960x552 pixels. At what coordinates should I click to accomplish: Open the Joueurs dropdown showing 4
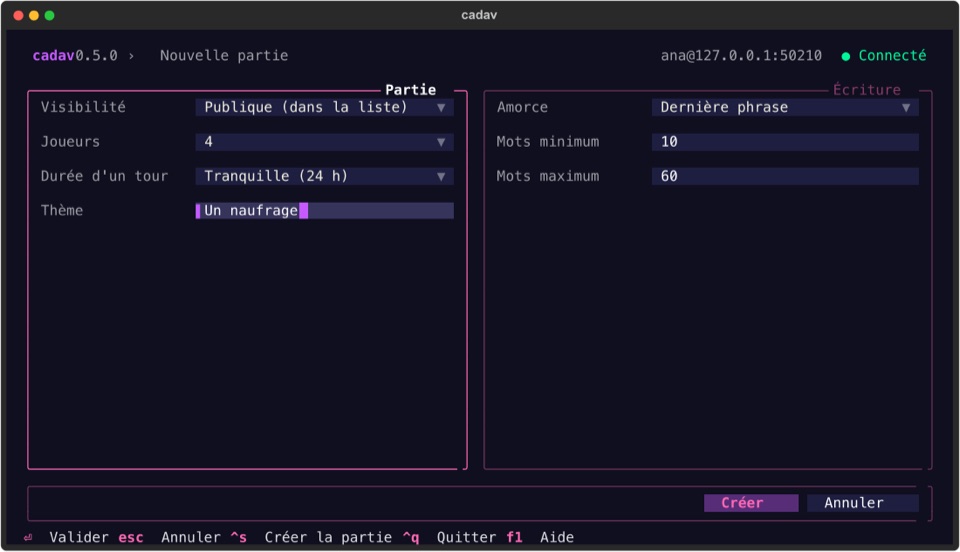[x=324, y=142]
